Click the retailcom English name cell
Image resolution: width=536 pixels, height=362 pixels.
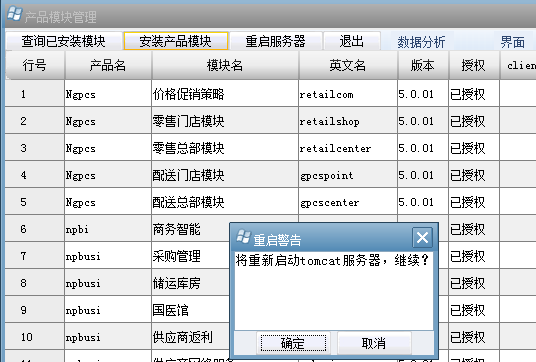click(x=348, y=94)
